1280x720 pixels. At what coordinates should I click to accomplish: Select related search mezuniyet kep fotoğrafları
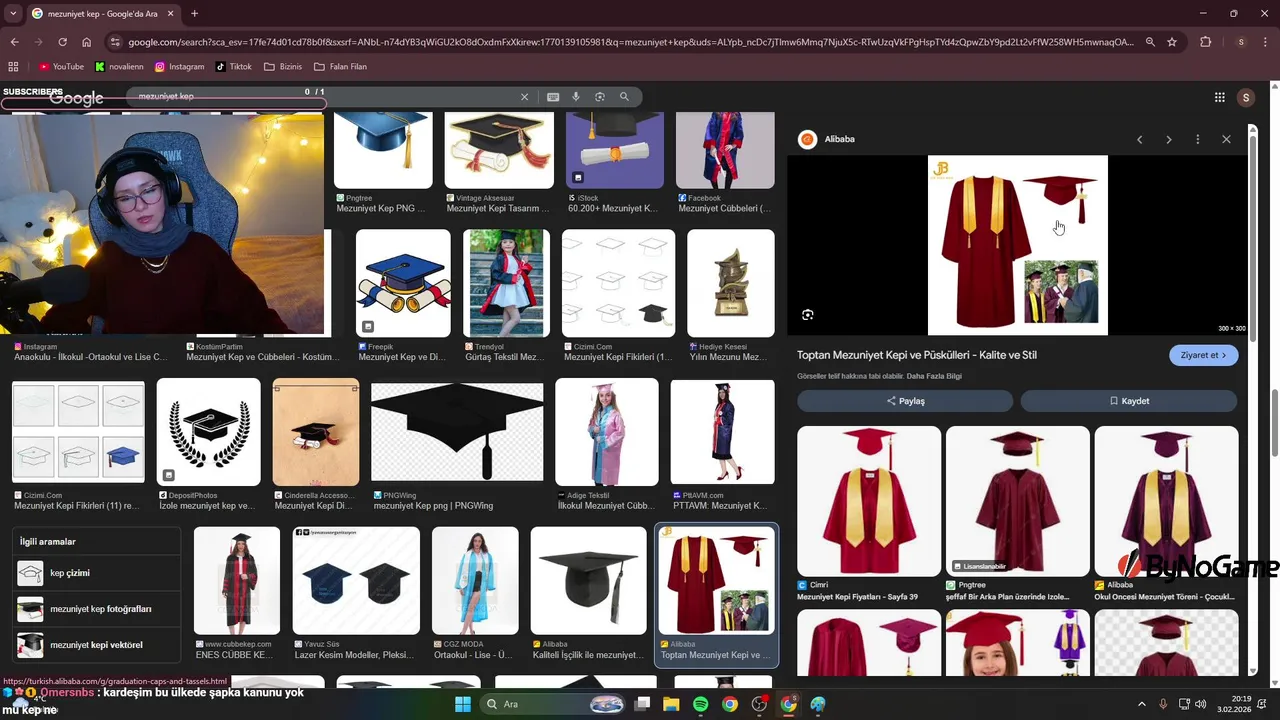tap(98, 609)
